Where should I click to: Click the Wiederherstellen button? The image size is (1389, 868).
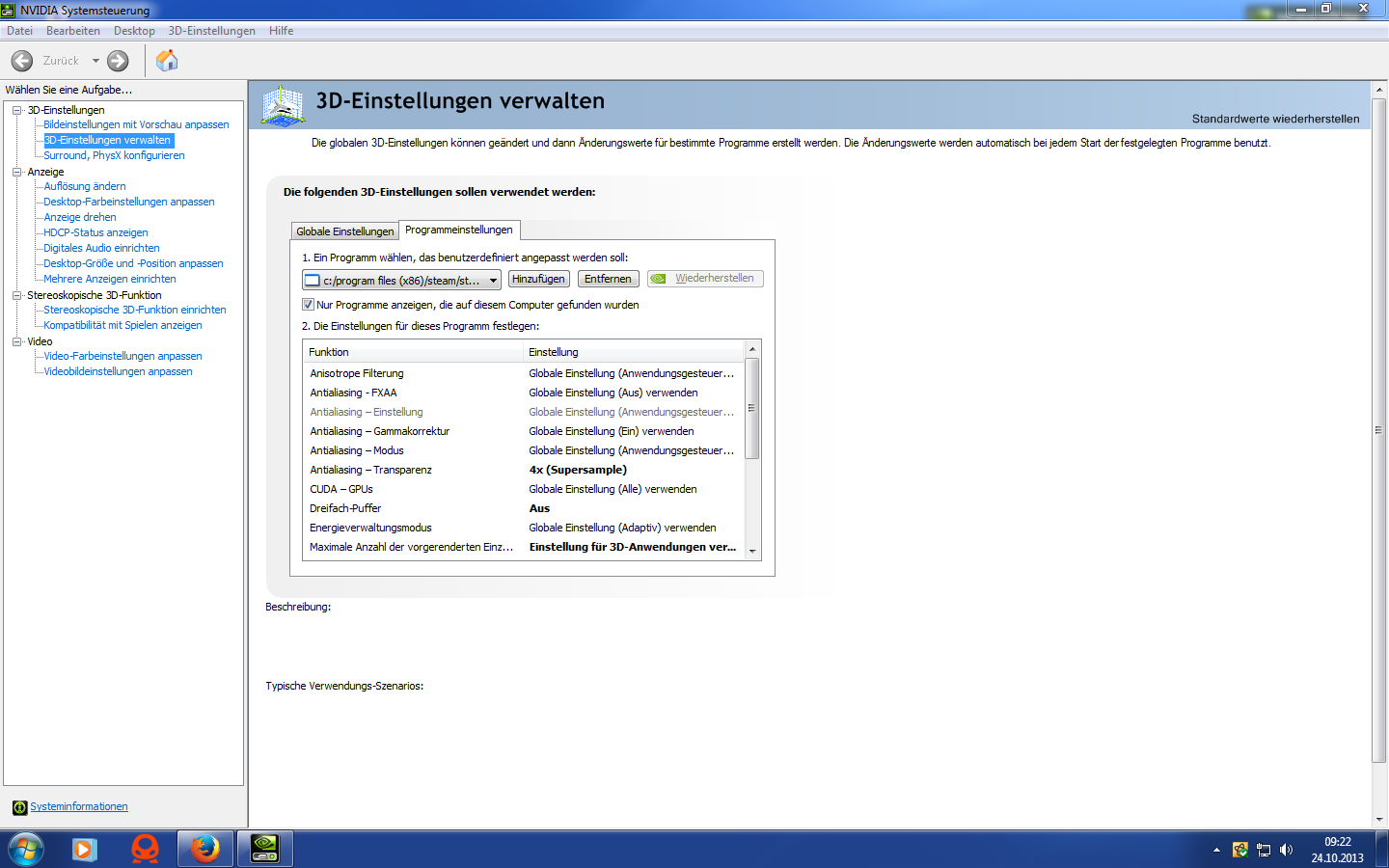point(706,279)
